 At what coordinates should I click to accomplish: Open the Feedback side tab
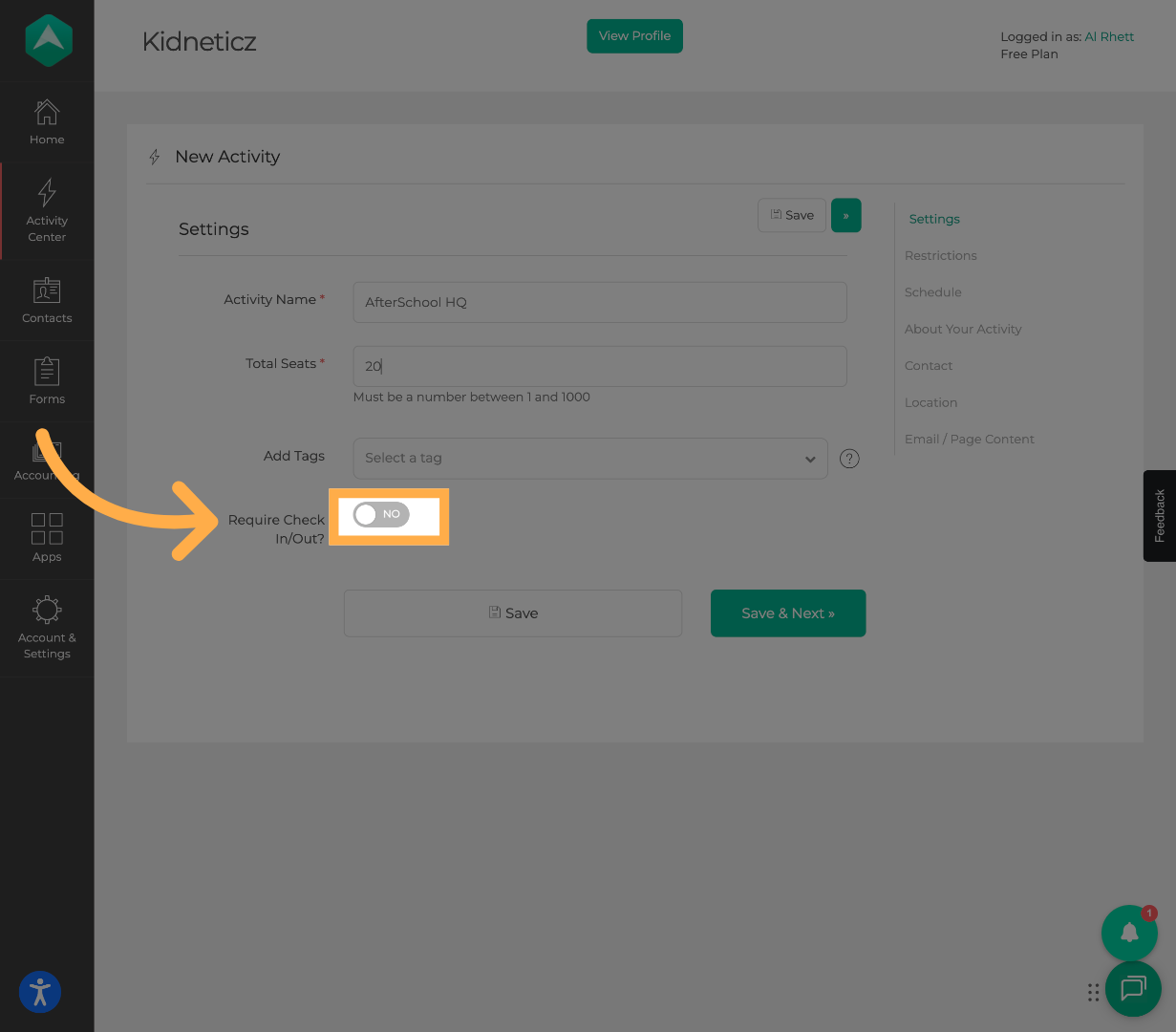(1159, 516)
